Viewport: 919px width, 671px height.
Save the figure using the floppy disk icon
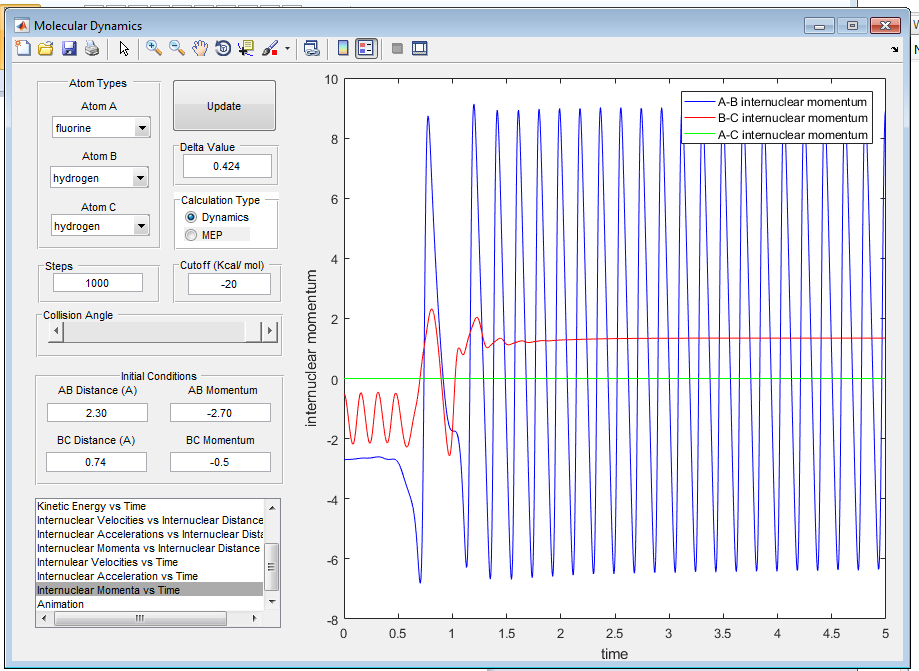pos(69,48)
